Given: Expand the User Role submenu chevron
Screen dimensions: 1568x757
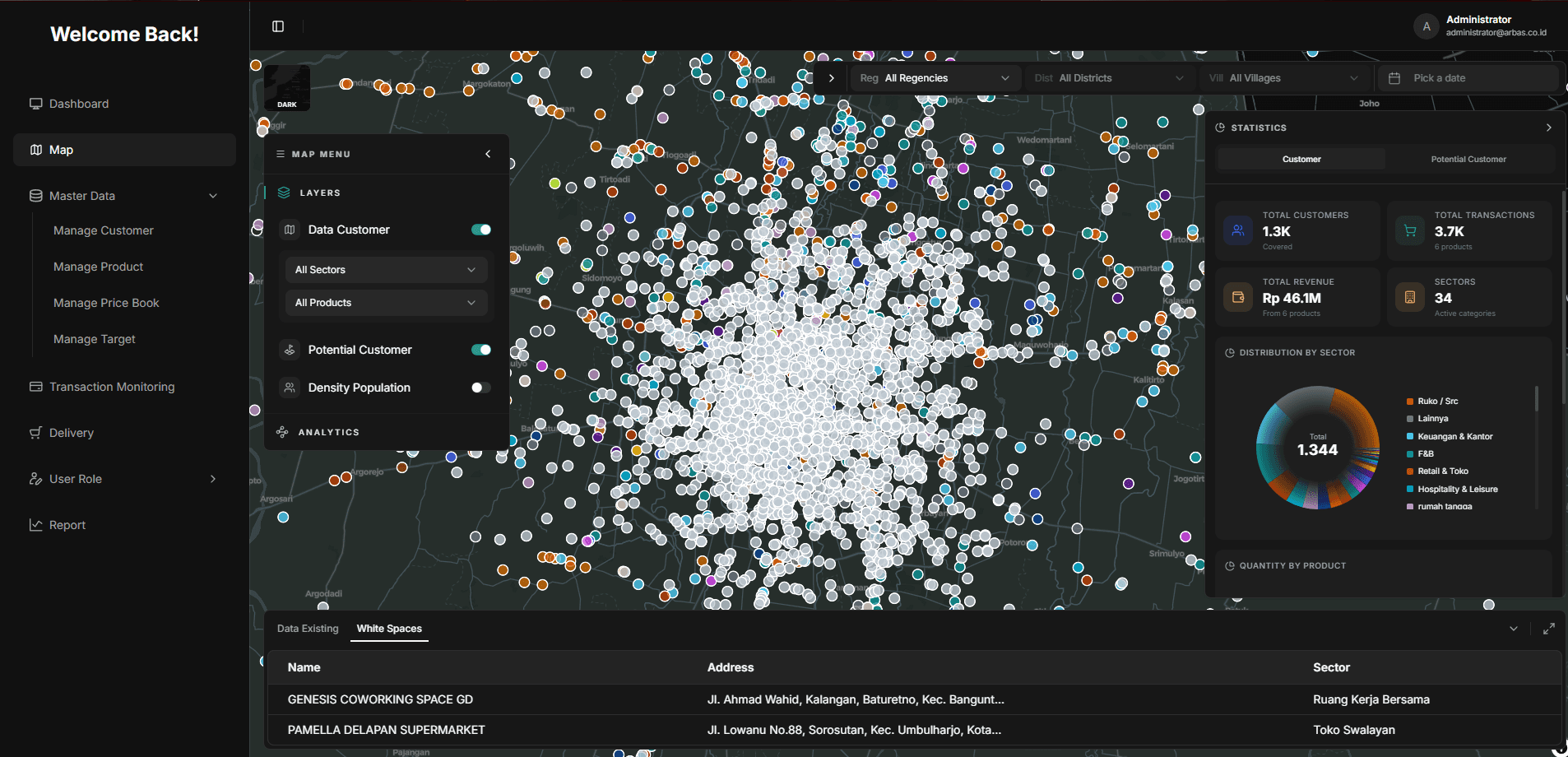Looking at the screenshot, I should coord(213,479).
